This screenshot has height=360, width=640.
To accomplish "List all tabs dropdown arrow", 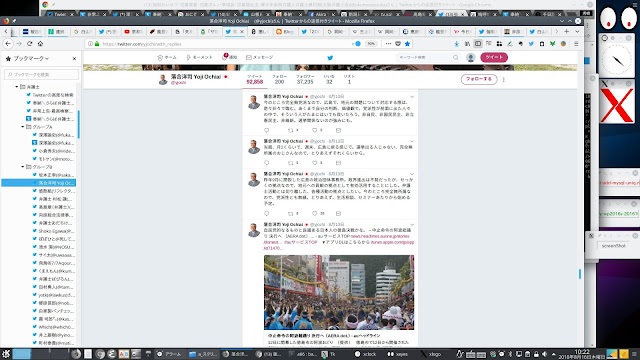I will pos(577,31).
